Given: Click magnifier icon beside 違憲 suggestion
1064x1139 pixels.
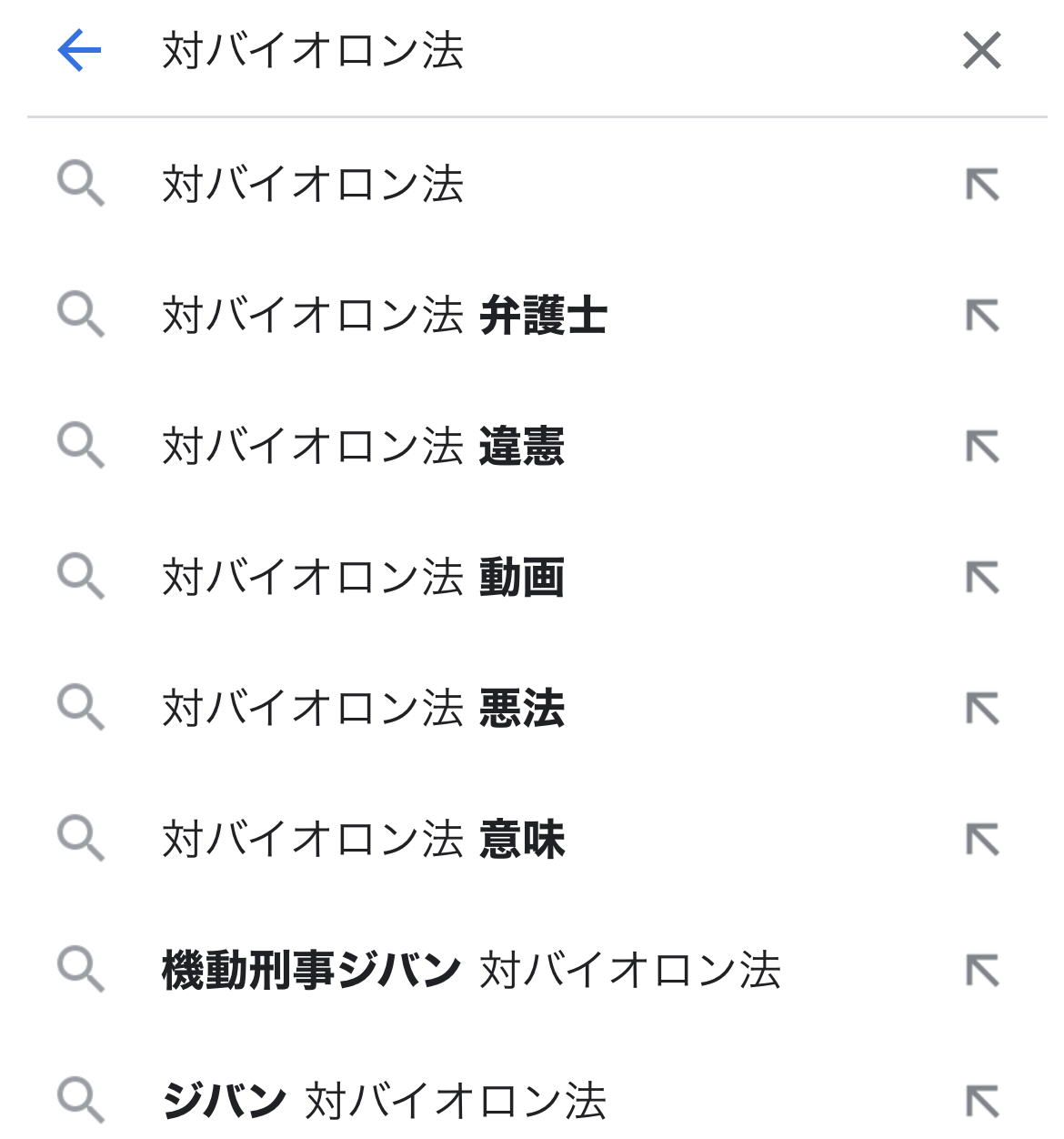Looking at the screenshot, I should 81,447.
